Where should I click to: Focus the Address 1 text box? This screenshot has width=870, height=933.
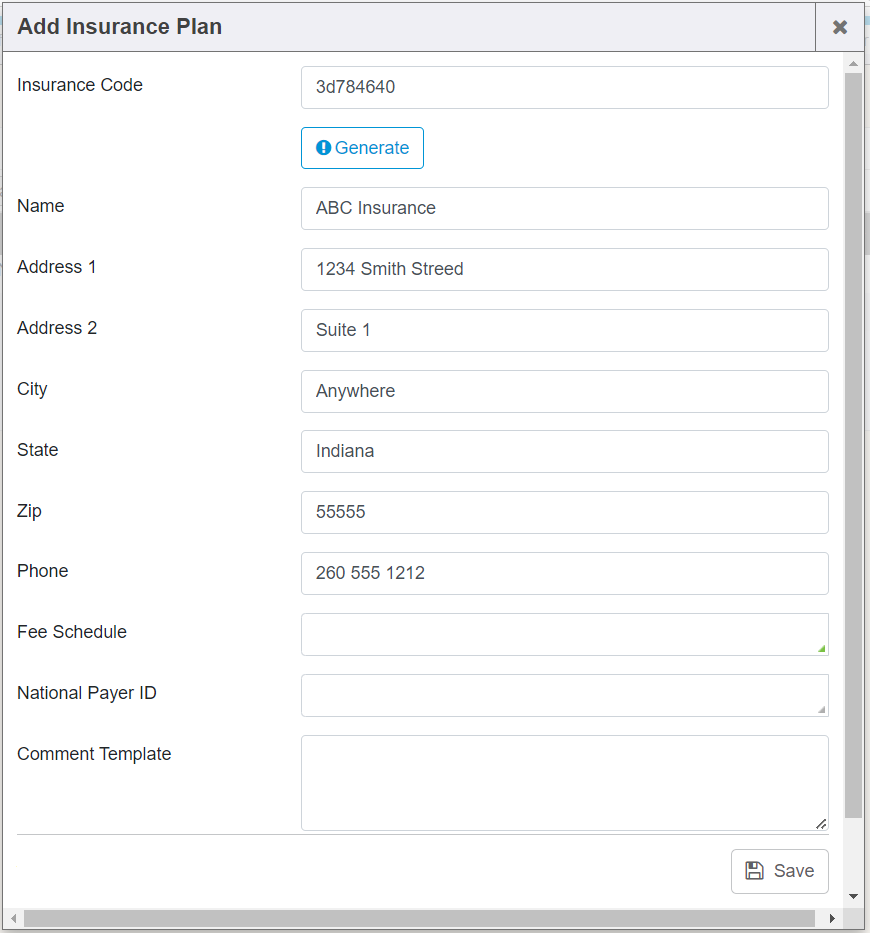click(x=564, y=269)
